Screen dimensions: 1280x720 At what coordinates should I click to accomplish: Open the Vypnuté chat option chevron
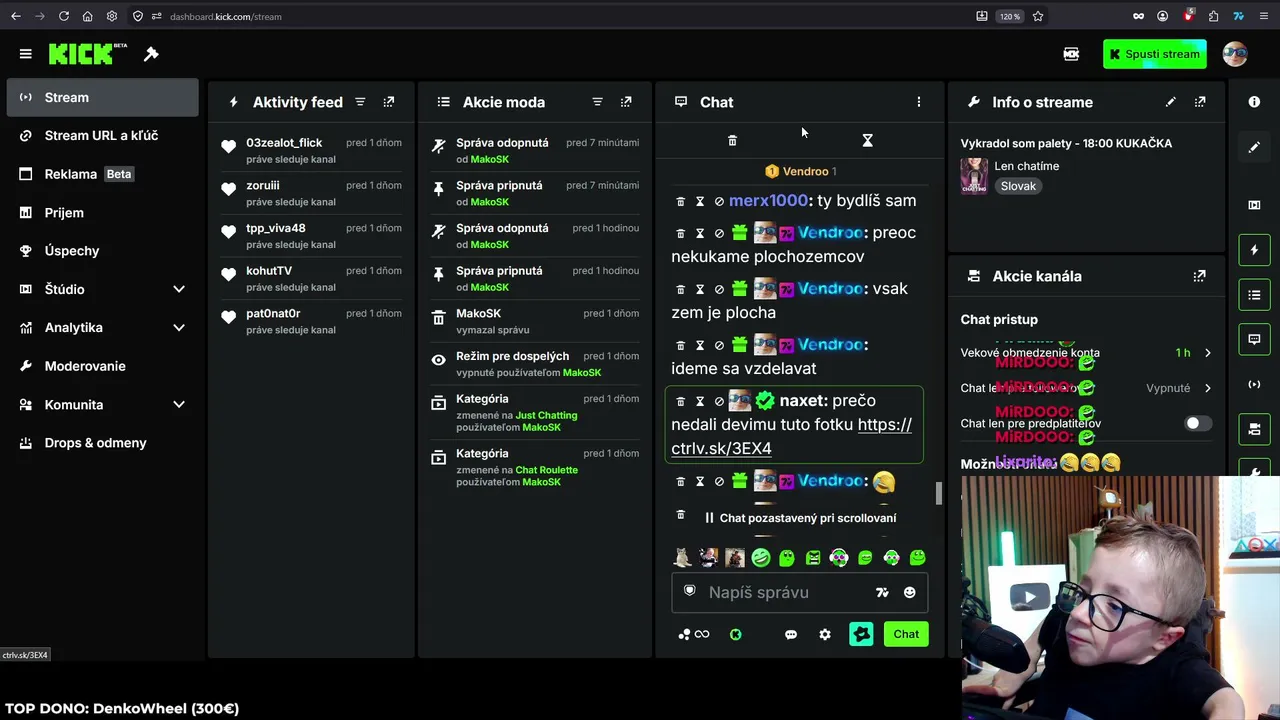tap(1207, 388)
